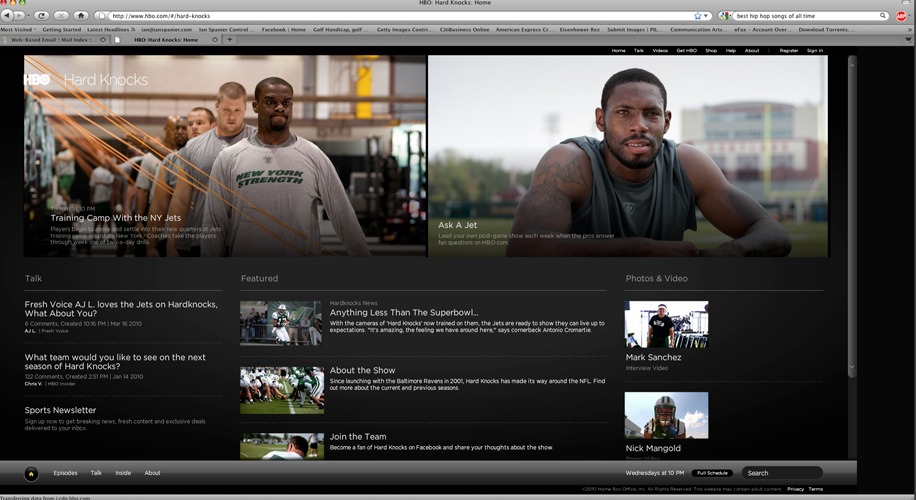Click the HBO logo on the banner
Screen dimensions: 916x500
pos(38,79)
